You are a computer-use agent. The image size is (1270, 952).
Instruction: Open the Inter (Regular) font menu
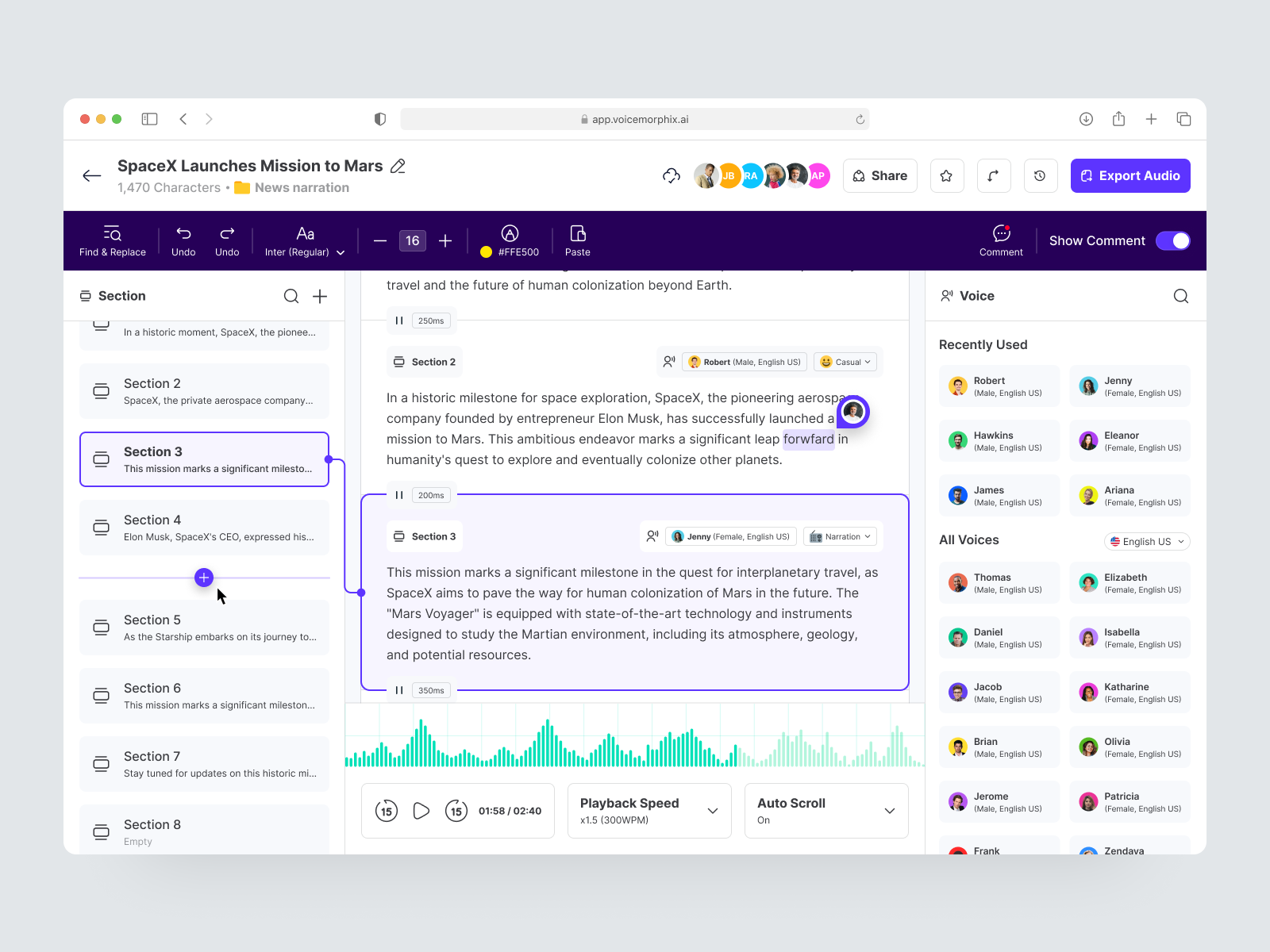click(304, 240)
